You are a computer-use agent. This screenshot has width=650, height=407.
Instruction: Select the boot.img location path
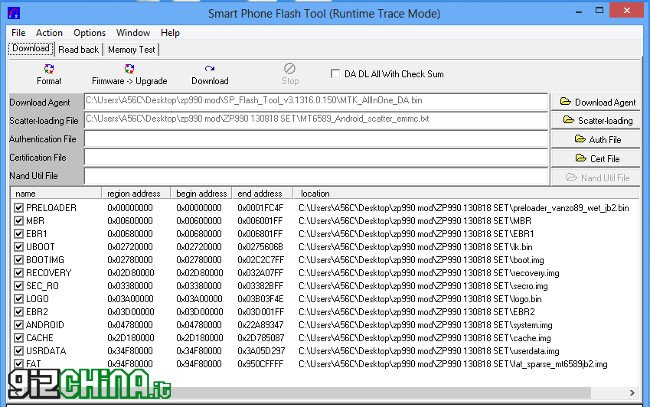pos(421,260)
